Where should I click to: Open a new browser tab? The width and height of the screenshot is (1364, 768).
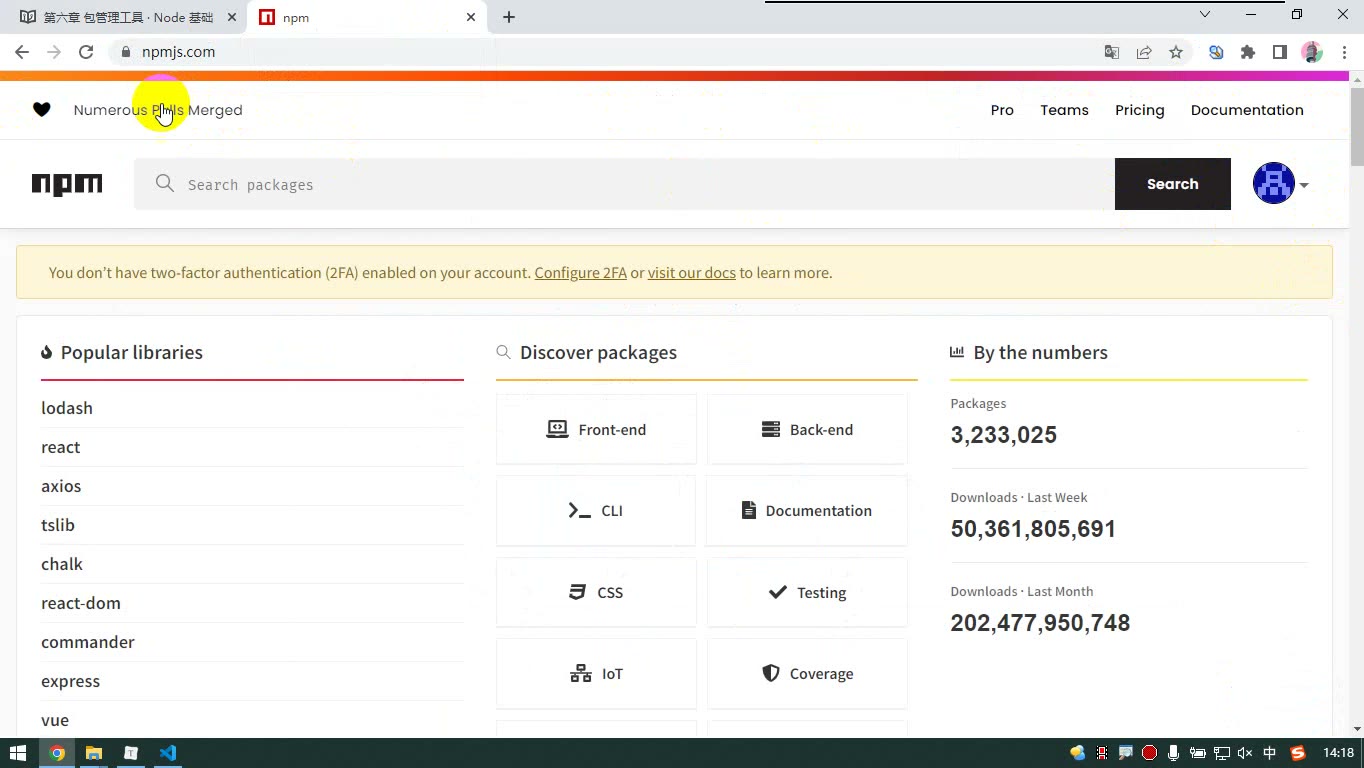pos(509,17)
